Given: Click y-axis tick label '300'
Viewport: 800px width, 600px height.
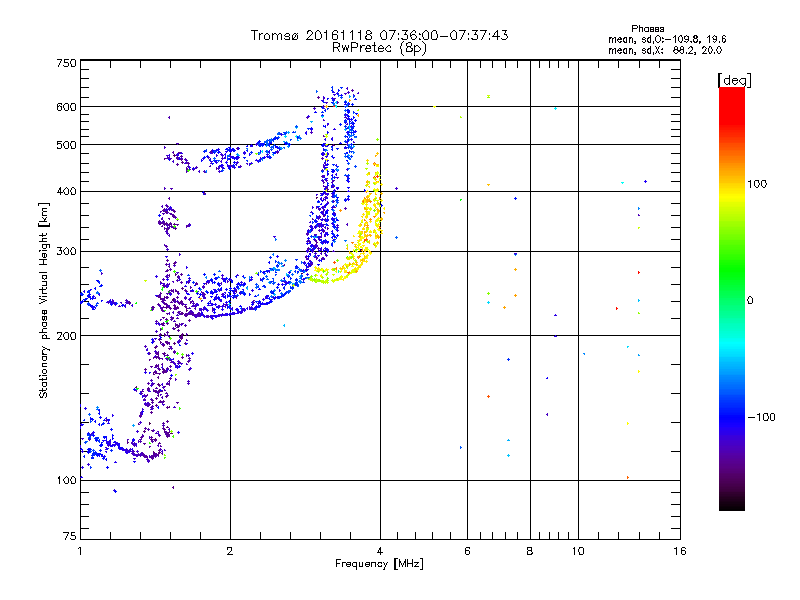Looking at the screenshot, I should tap(66, 252).
